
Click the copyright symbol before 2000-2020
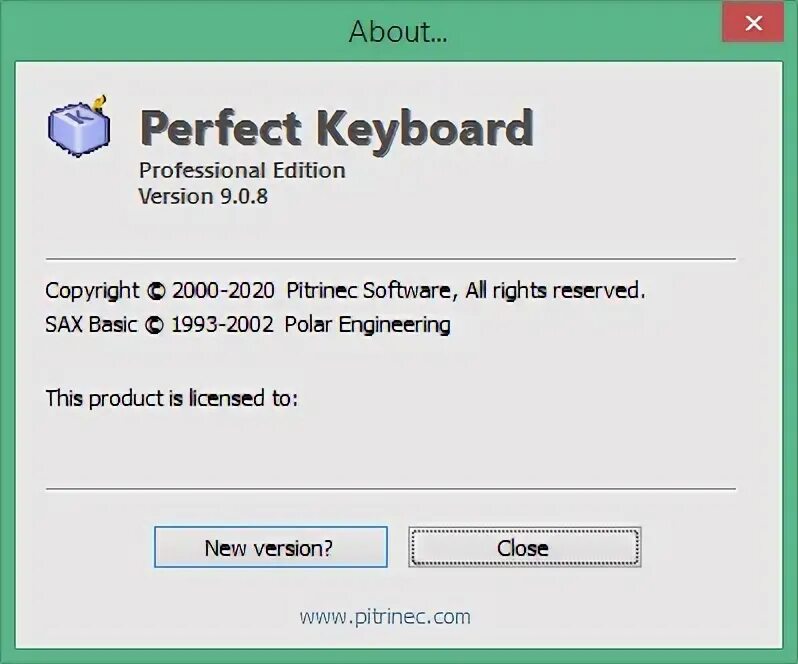(x=156, y=291)
